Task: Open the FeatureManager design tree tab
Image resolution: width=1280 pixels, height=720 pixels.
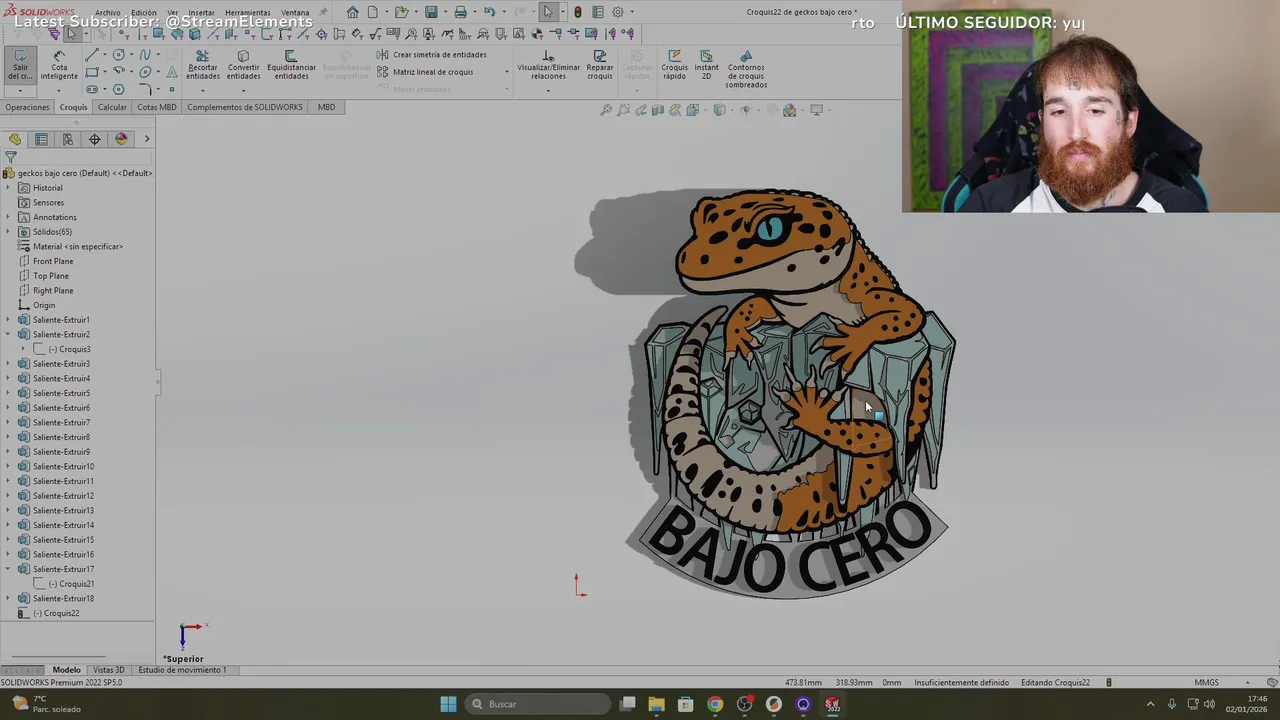Action: pos(15,139)
